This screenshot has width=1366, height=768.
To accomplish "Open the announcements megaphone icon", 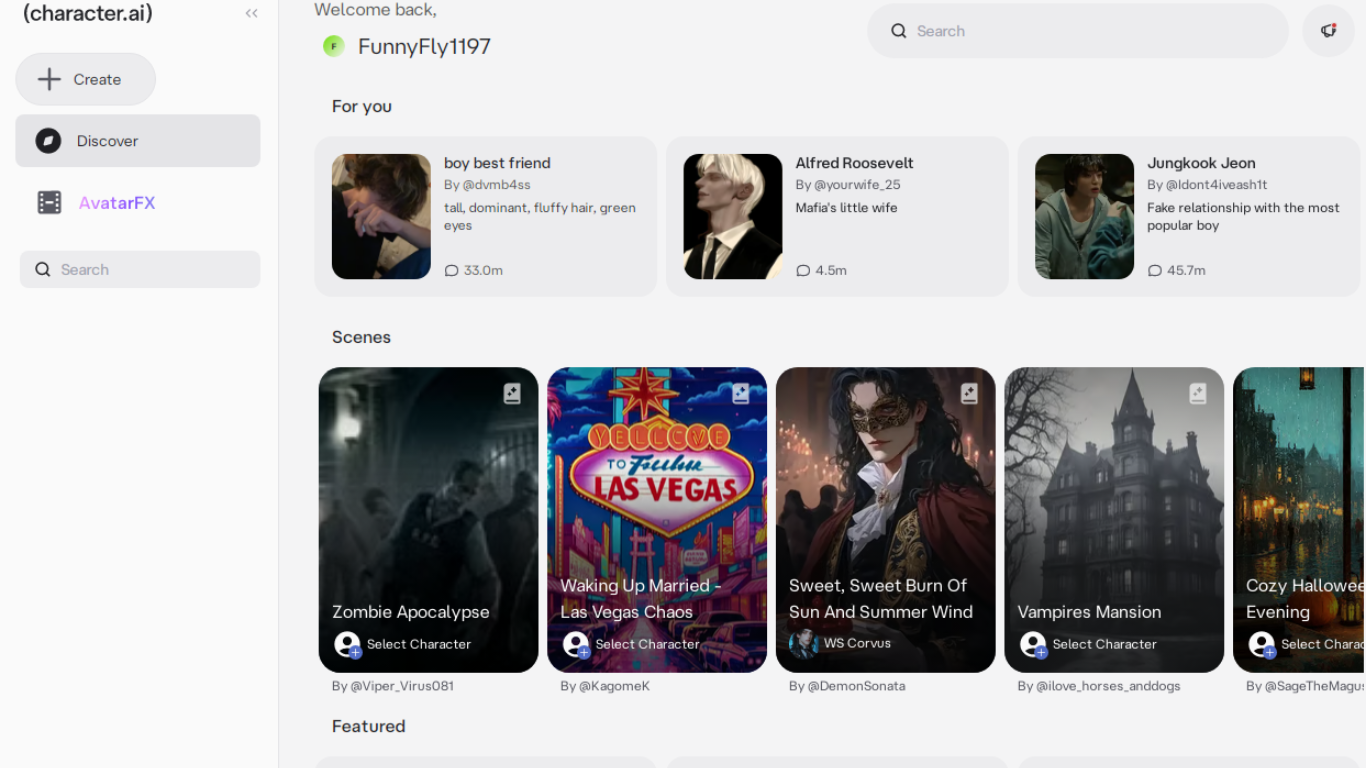I will coord(1328,31).
